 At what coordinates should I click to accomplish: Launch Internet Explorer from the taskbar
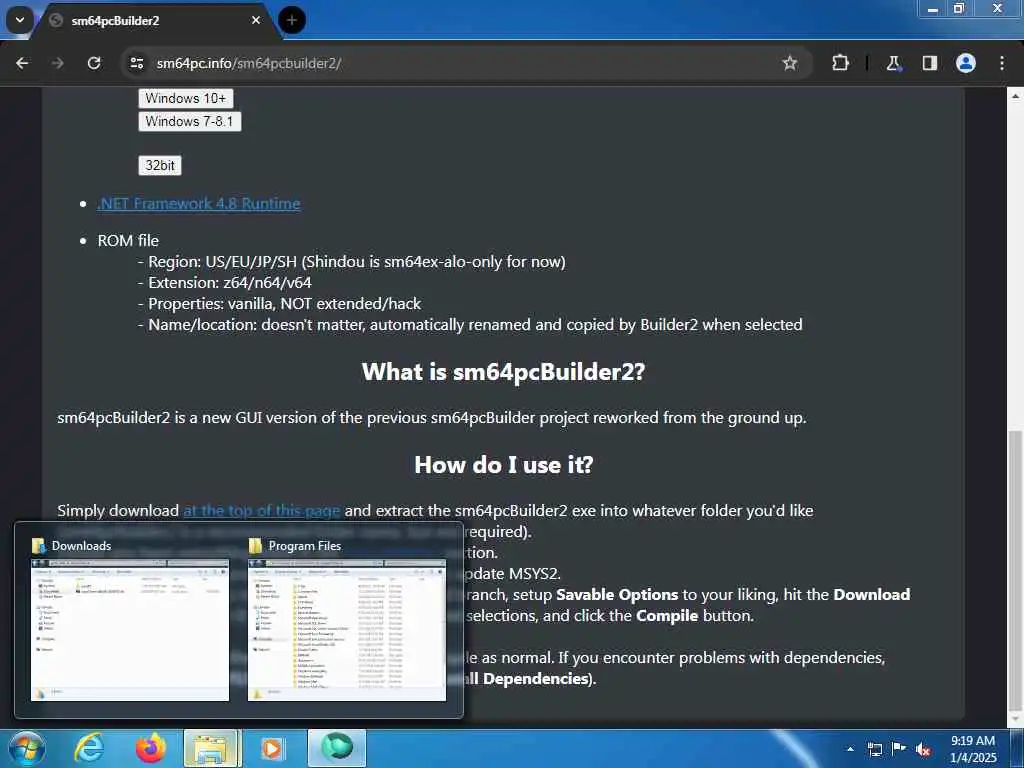click(88, 748)
